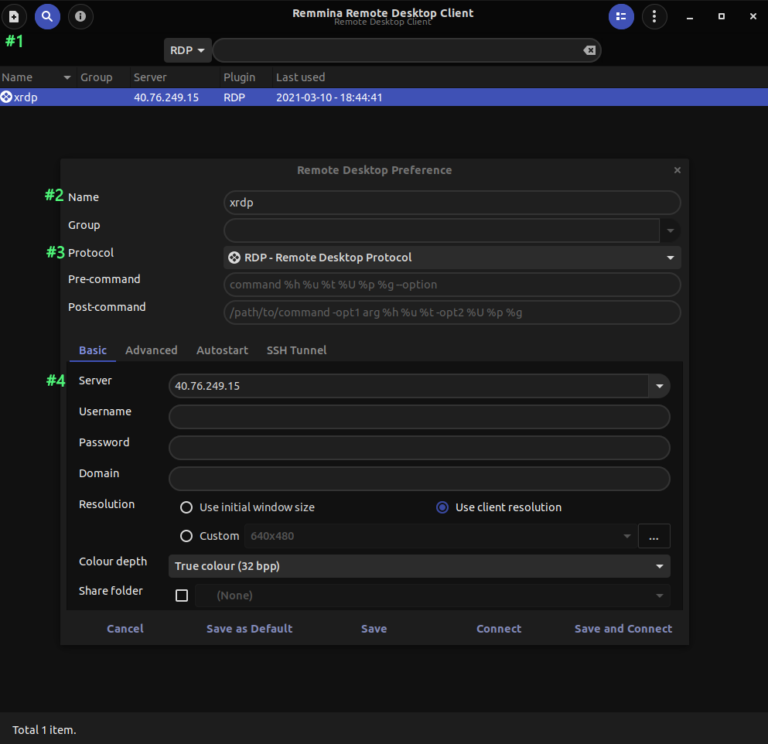The image size is (768, 744).
Task: Clear the quick connect field icon
Action: pyautogui.click(x=589, y=50)
